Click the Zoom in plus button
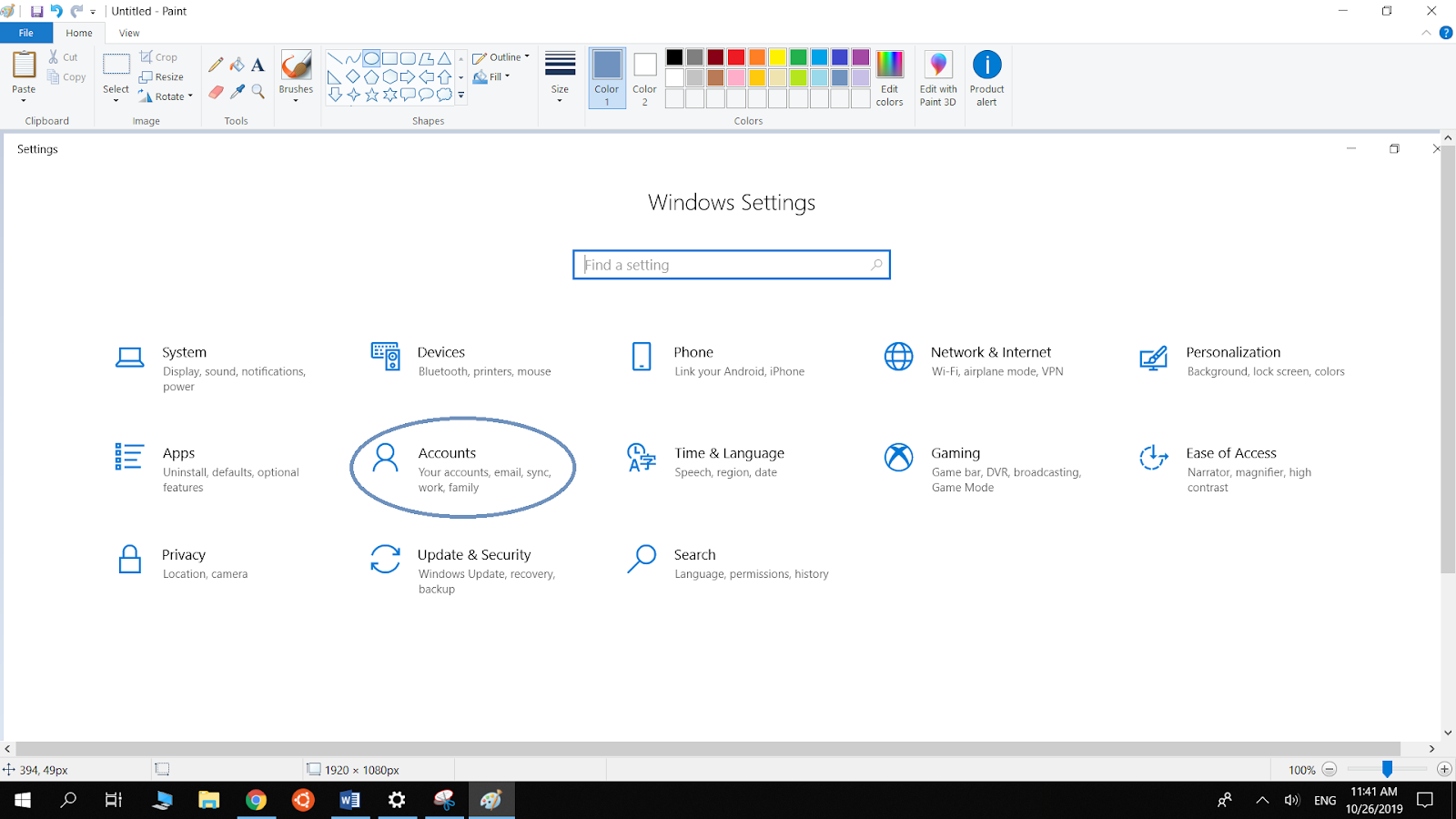Image resolution: width=1456 pixels, height=819 pixels. tap(1444, 769)
